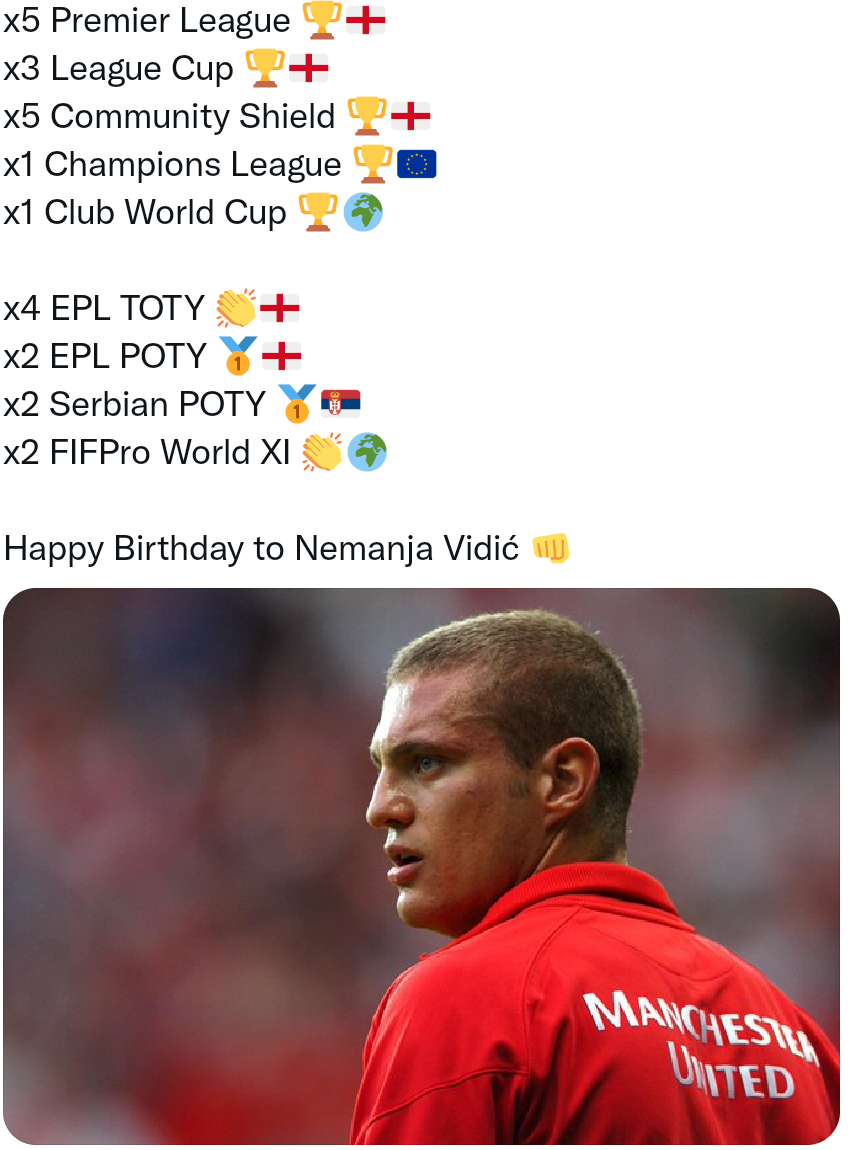Viewport: 856px width, 1150px height.
Task: Click the 'x5 Premier League' text line
Action: (x=147, y=20)
